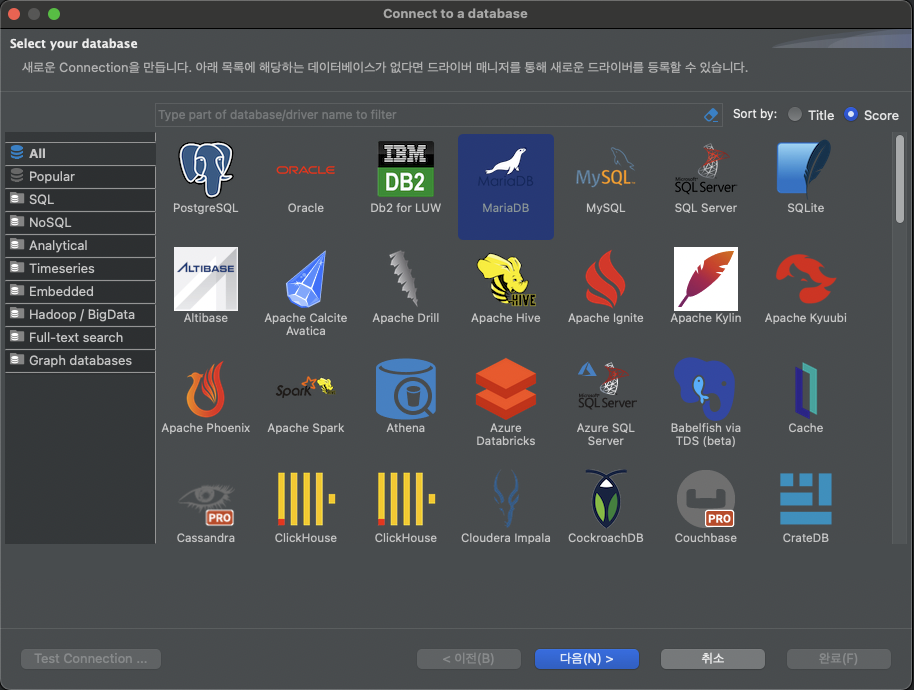The width and height of the screenshot is (914, 690).
Task: Filter by the SQL category
Action: click(x=80, y=199)
